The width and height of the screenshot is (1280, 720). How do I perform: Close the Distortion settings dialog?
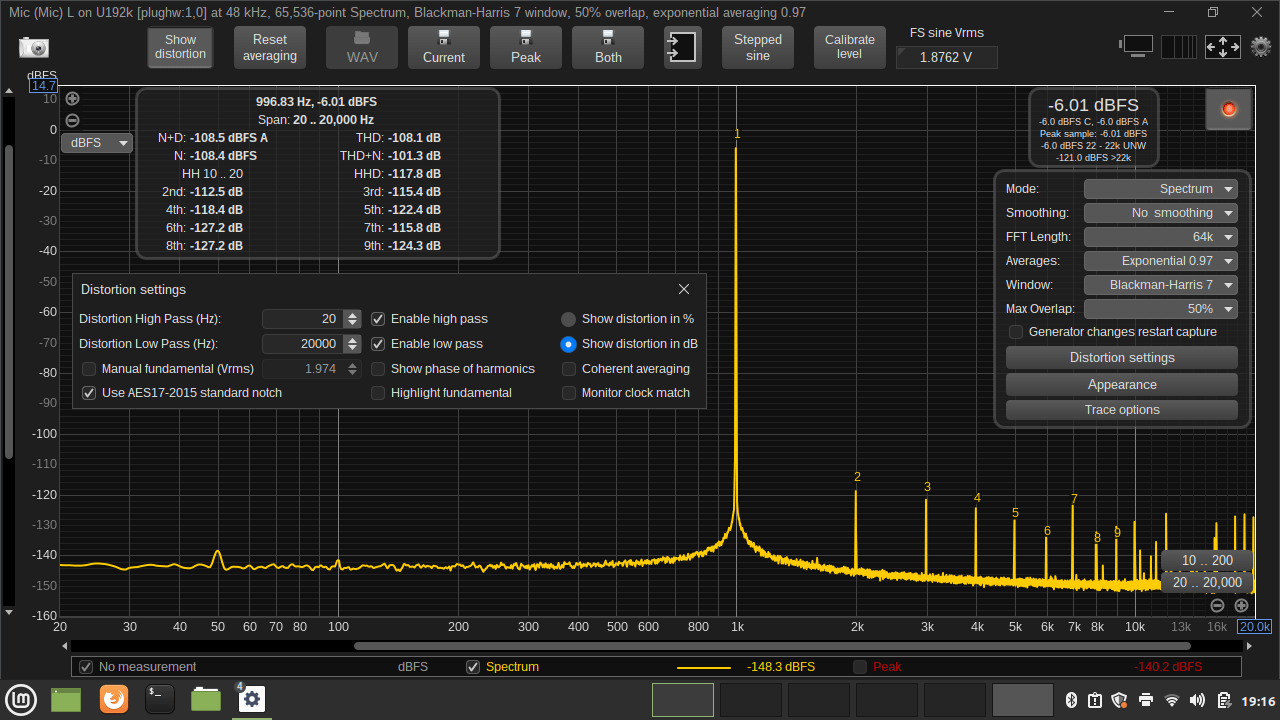pos(684,289)
